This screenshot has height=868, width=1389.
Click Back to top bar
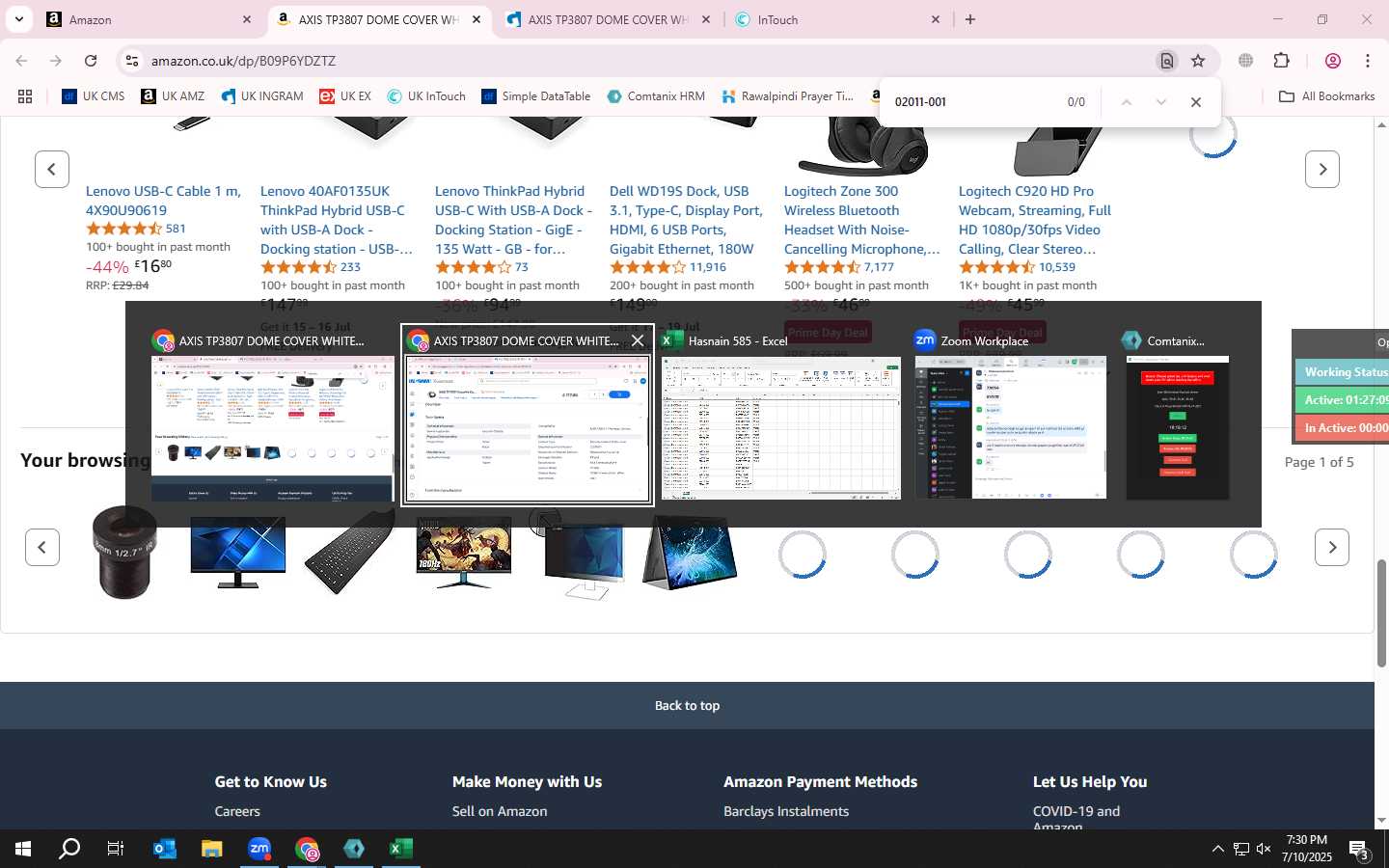coord(687,705)
